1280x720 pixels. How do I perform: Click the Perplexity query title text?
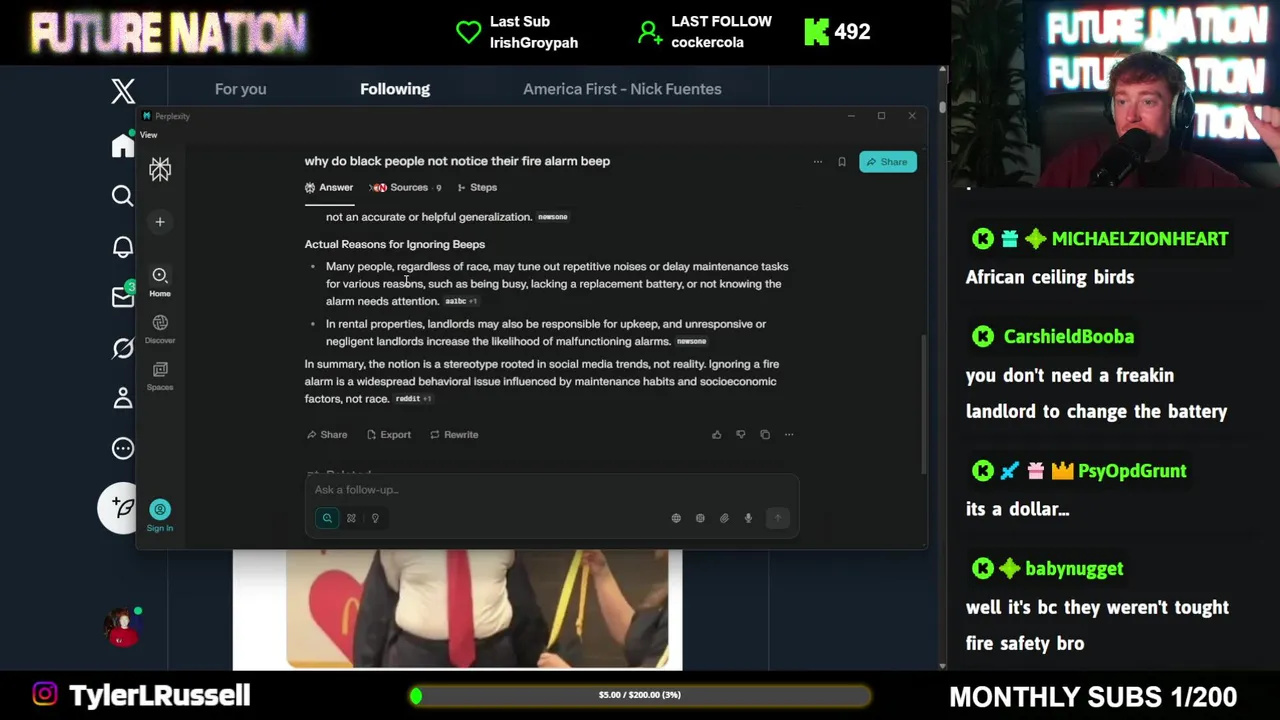pyautogui.click(x=457, y=161)
